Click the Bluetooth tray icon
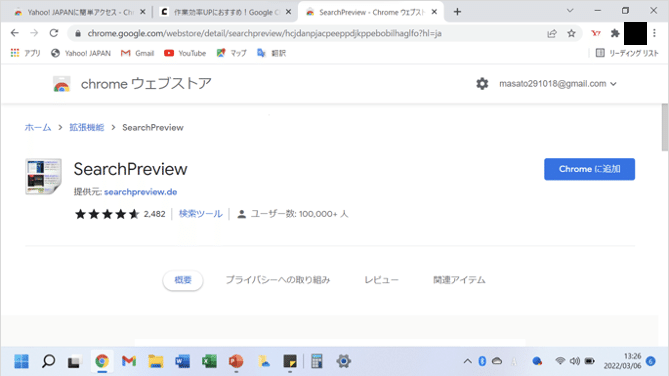This screenshot has width=669, height=376. [x=482, y=361]
